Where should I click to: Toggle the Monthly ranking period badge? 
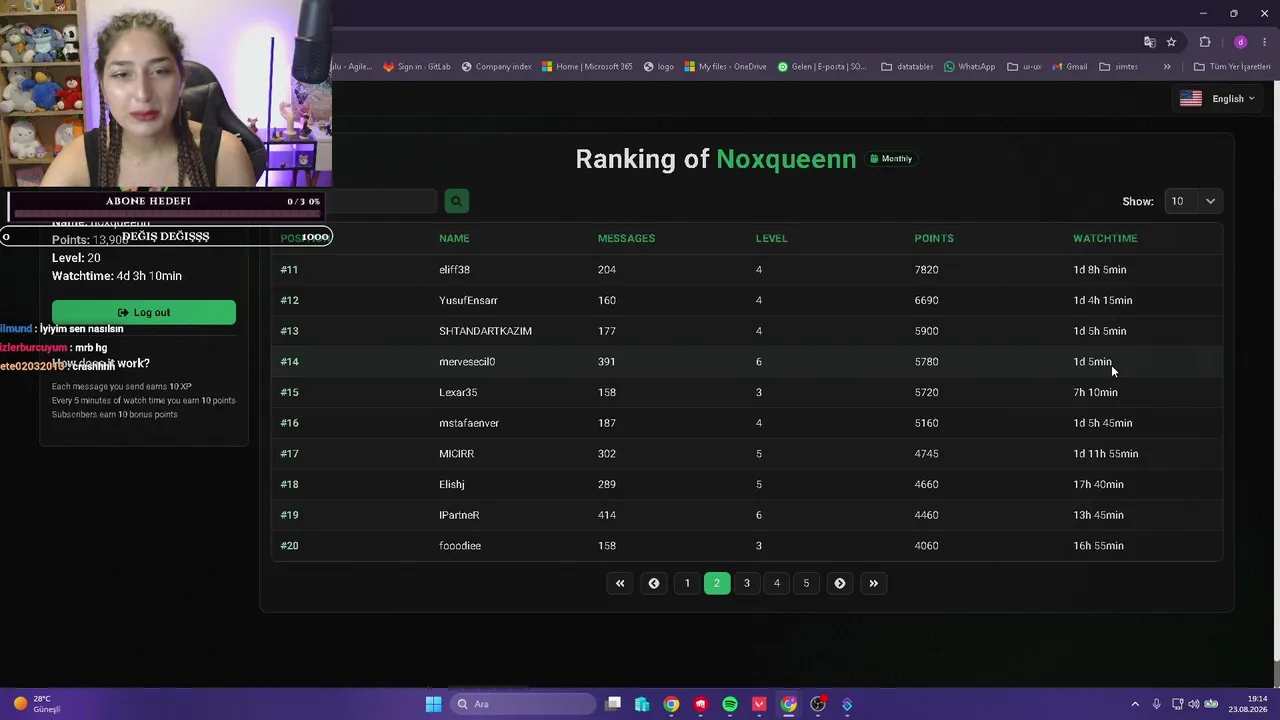tap(891, 159)
